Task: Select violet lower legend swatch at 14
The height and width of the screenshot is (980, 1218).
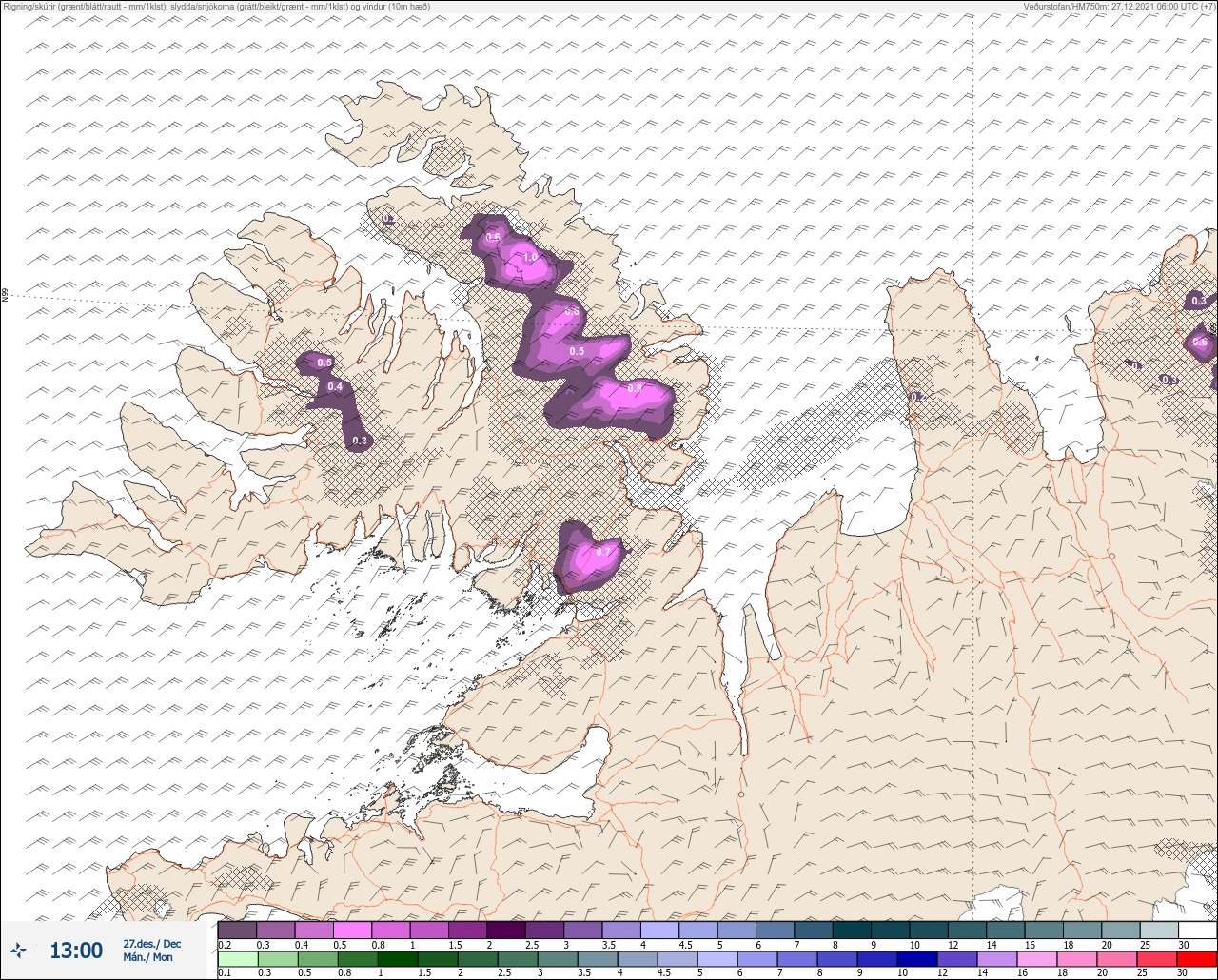Action: click(998, 959)
